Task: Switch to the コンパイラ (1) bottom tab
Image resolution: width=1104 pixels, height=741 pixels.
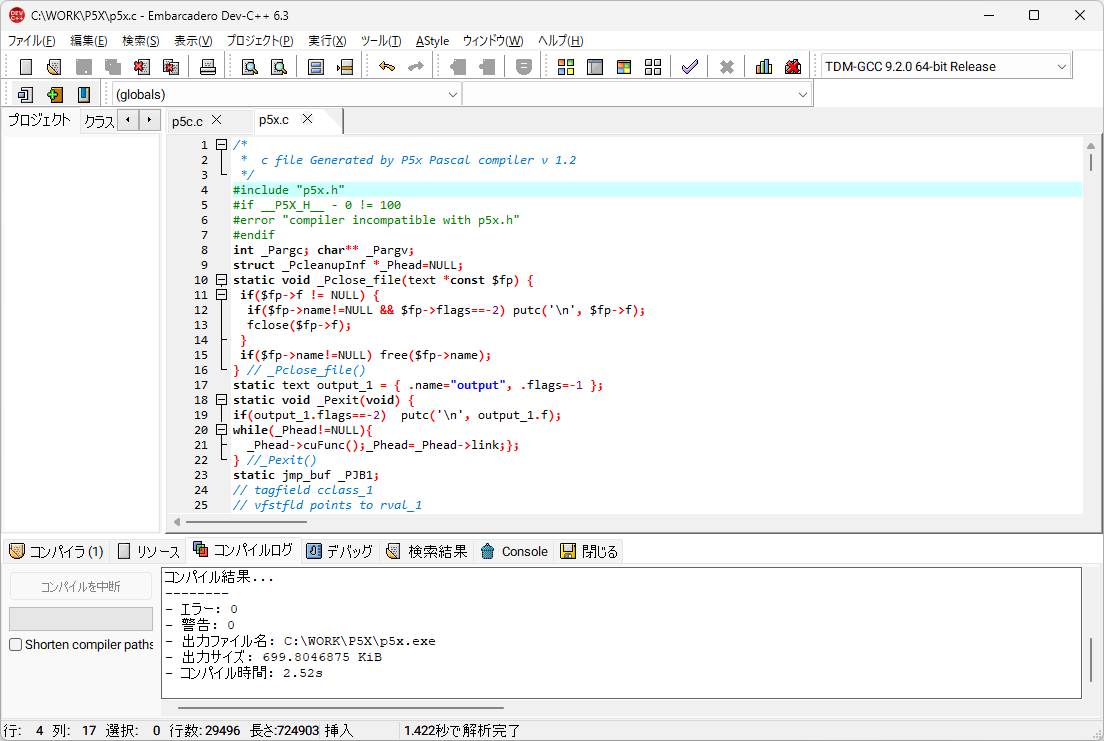Action: point(56,552)
